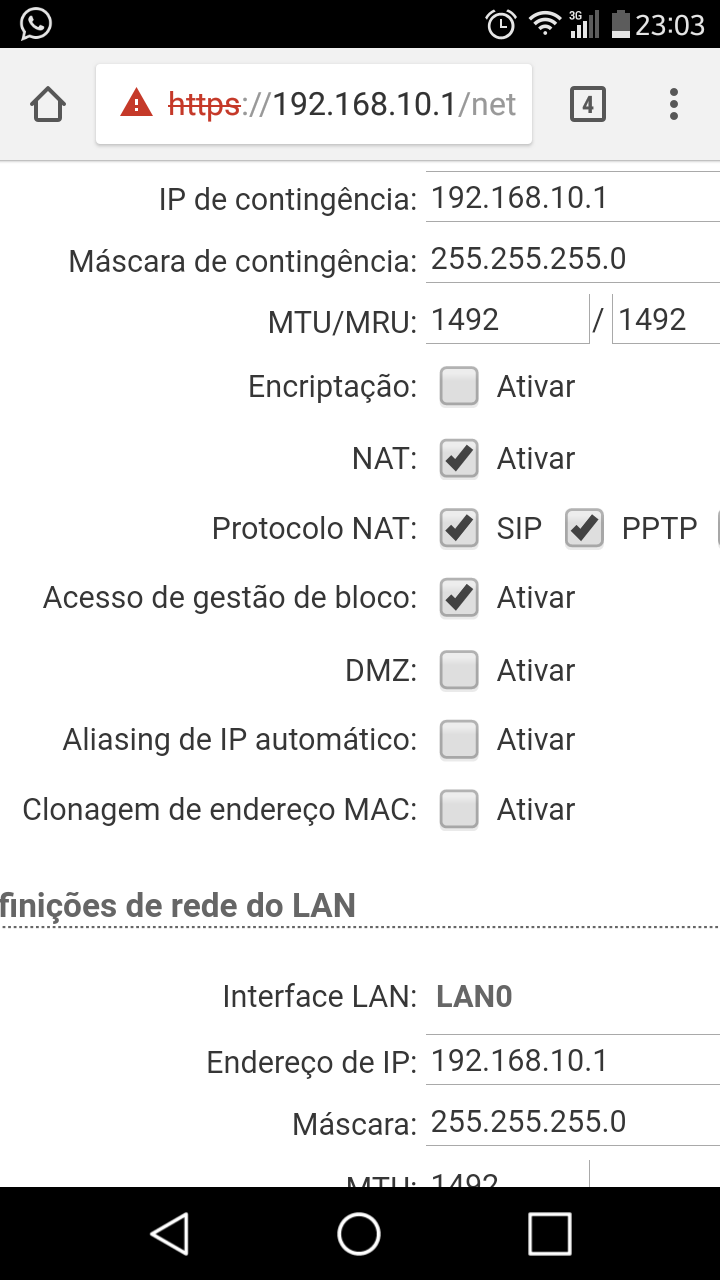Viewport: 720px width, 1280px height.
Task: Edit the IP de contingência field
Action: [x=572, y=199]
